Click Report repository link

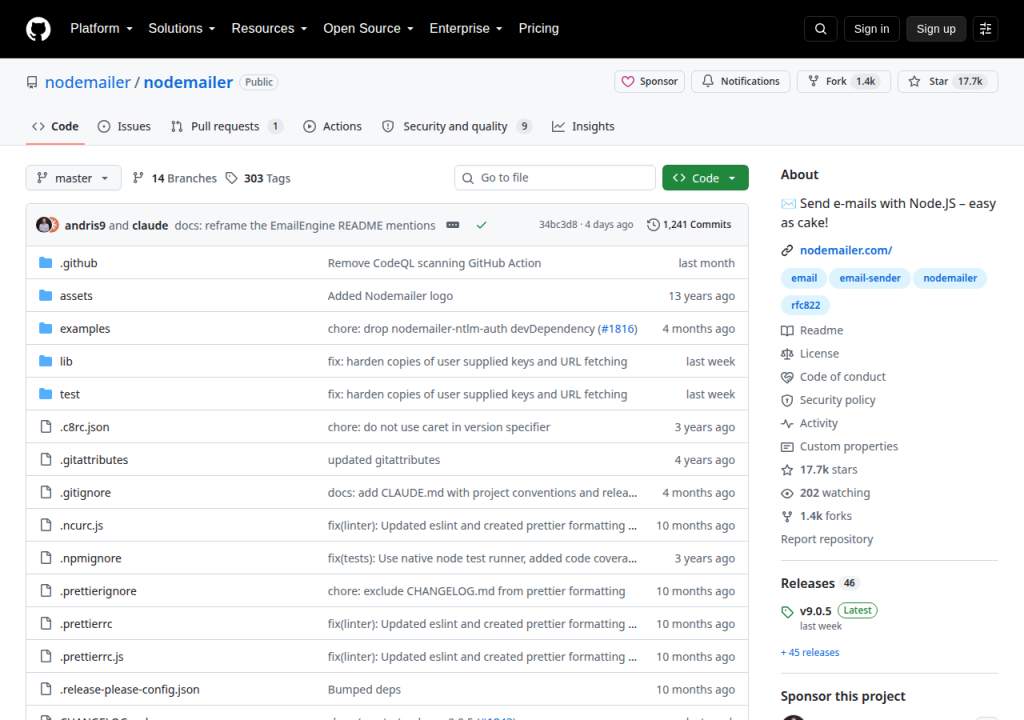(827, 539)
